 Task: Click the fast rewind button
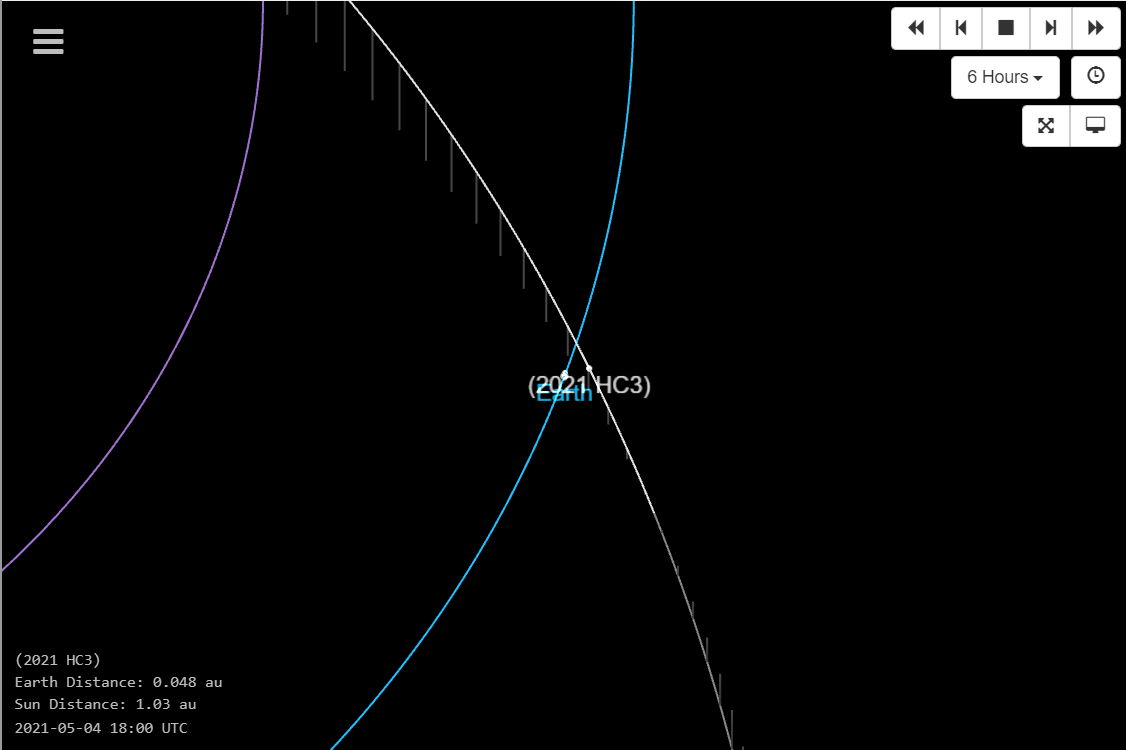tap(915, 28)
